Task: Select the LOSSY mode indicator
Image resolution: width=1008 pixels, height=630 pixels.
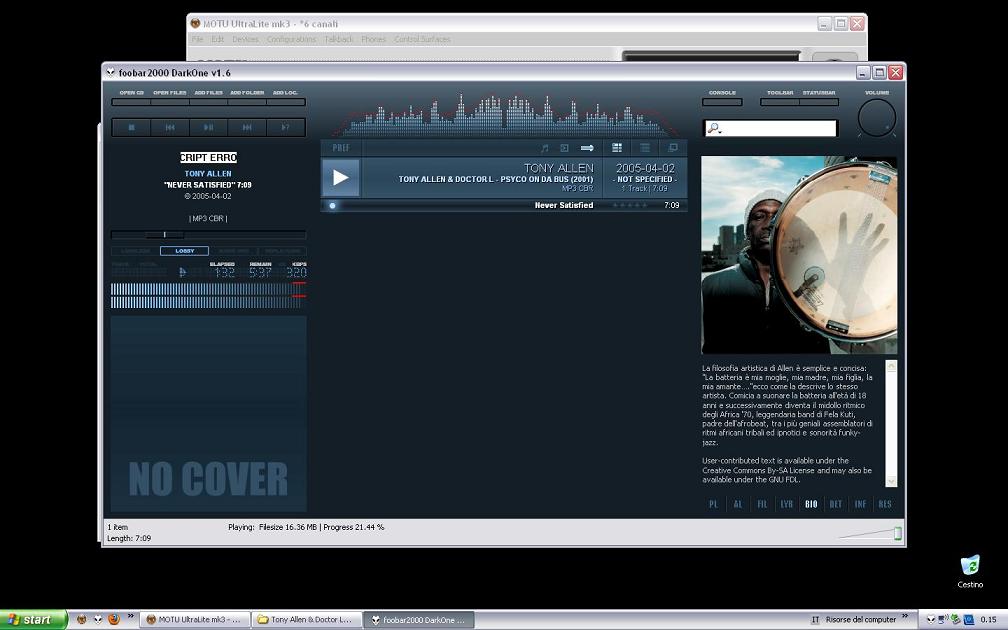Action: coord(184,251)
